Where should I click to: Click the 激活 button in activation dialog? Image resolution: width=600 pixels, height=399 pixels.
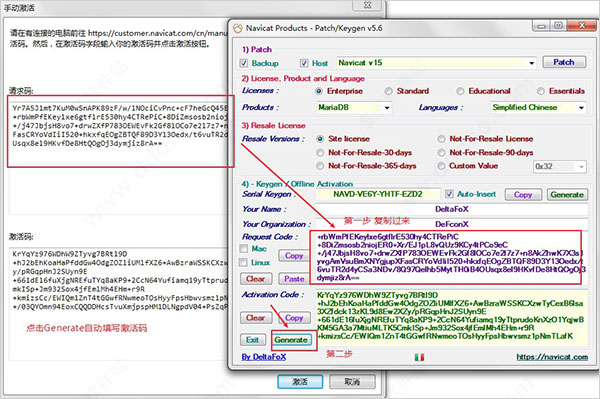[300, 382]
